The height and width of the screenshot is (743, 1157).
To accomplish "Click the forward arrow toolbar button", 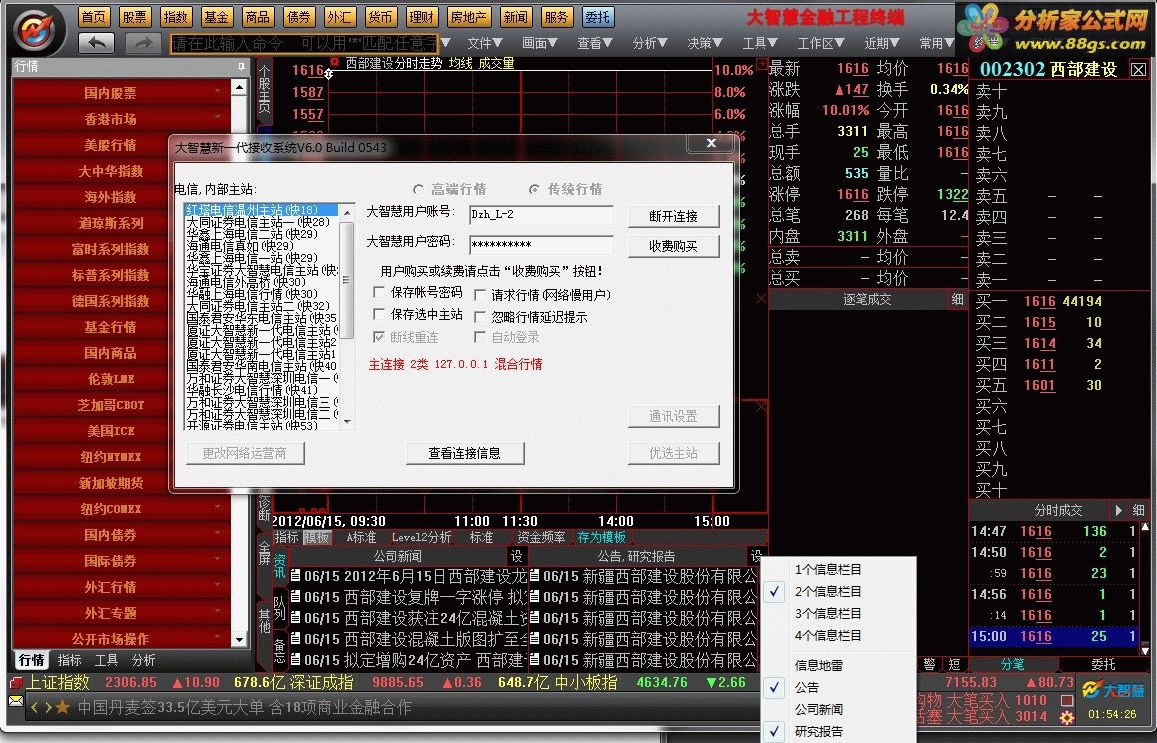I will 143,43.
